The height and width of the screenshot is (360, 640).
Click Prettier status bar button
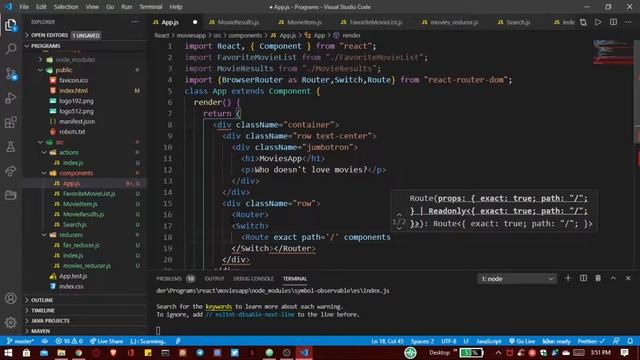pyautogui.click(x=591, y=341)
